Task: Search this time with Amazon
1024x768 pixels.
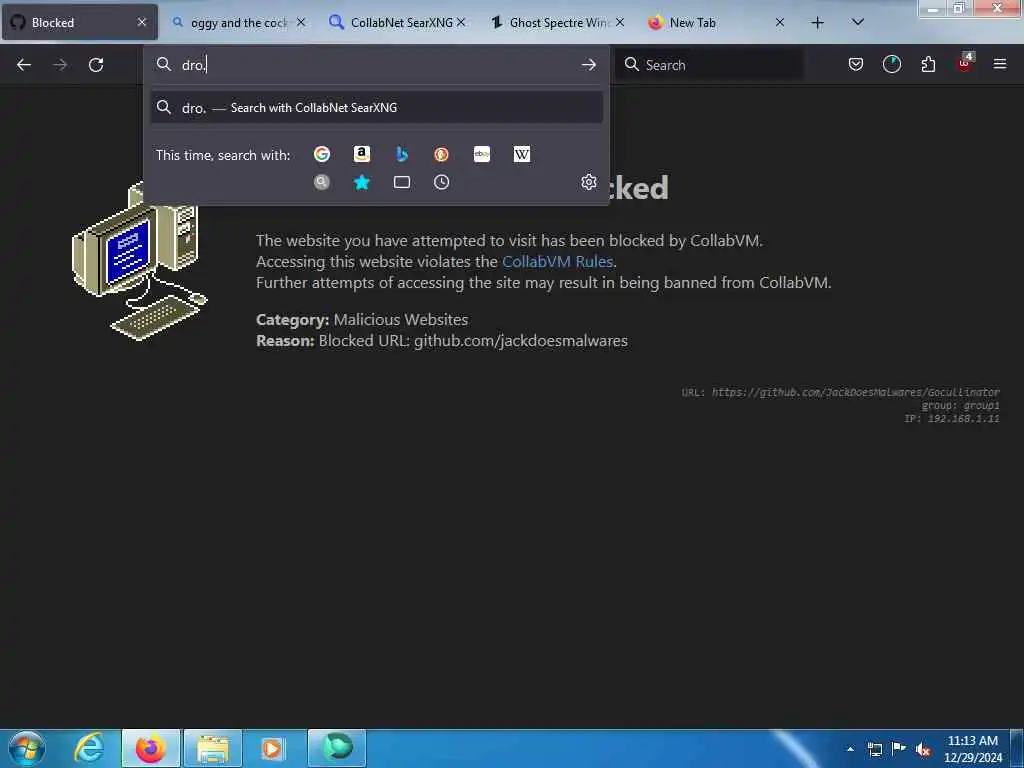Action: [x=362, y=154]
